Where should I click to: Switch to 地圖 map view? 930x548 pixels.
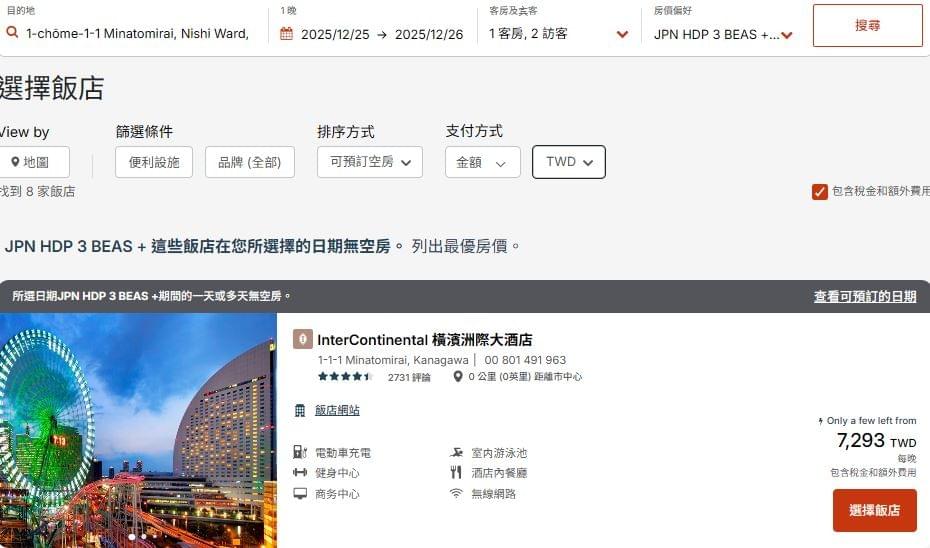(33, 162)
